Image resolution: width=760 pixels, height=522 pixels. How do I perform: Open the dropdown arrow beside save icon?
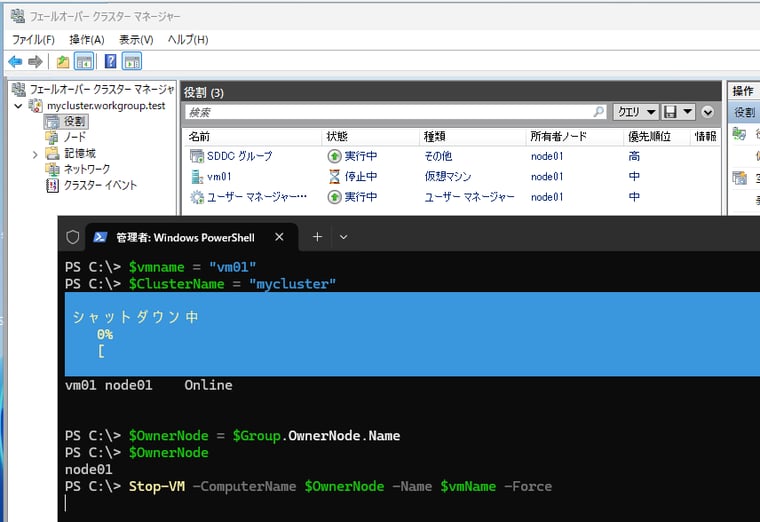click(688, 112)
